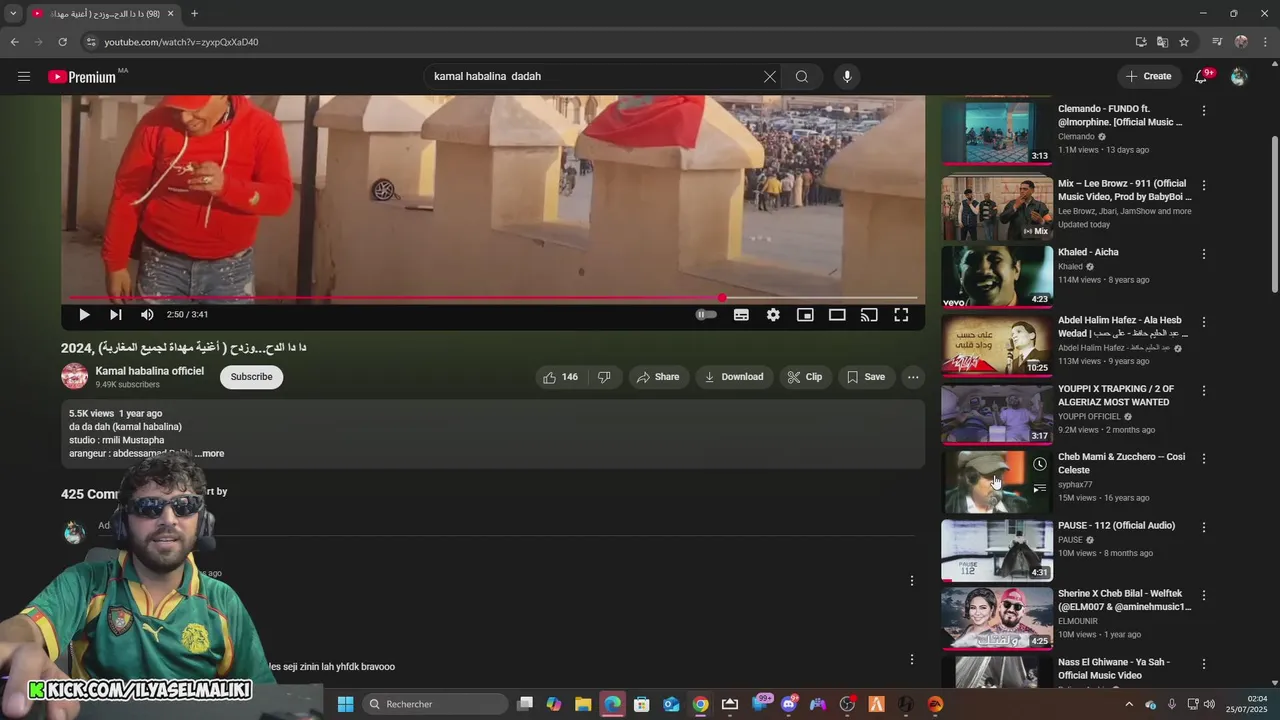Open options for YOUPPI X TRAPKING video
The image size is (1280, 720).
tap(1204, 390)
